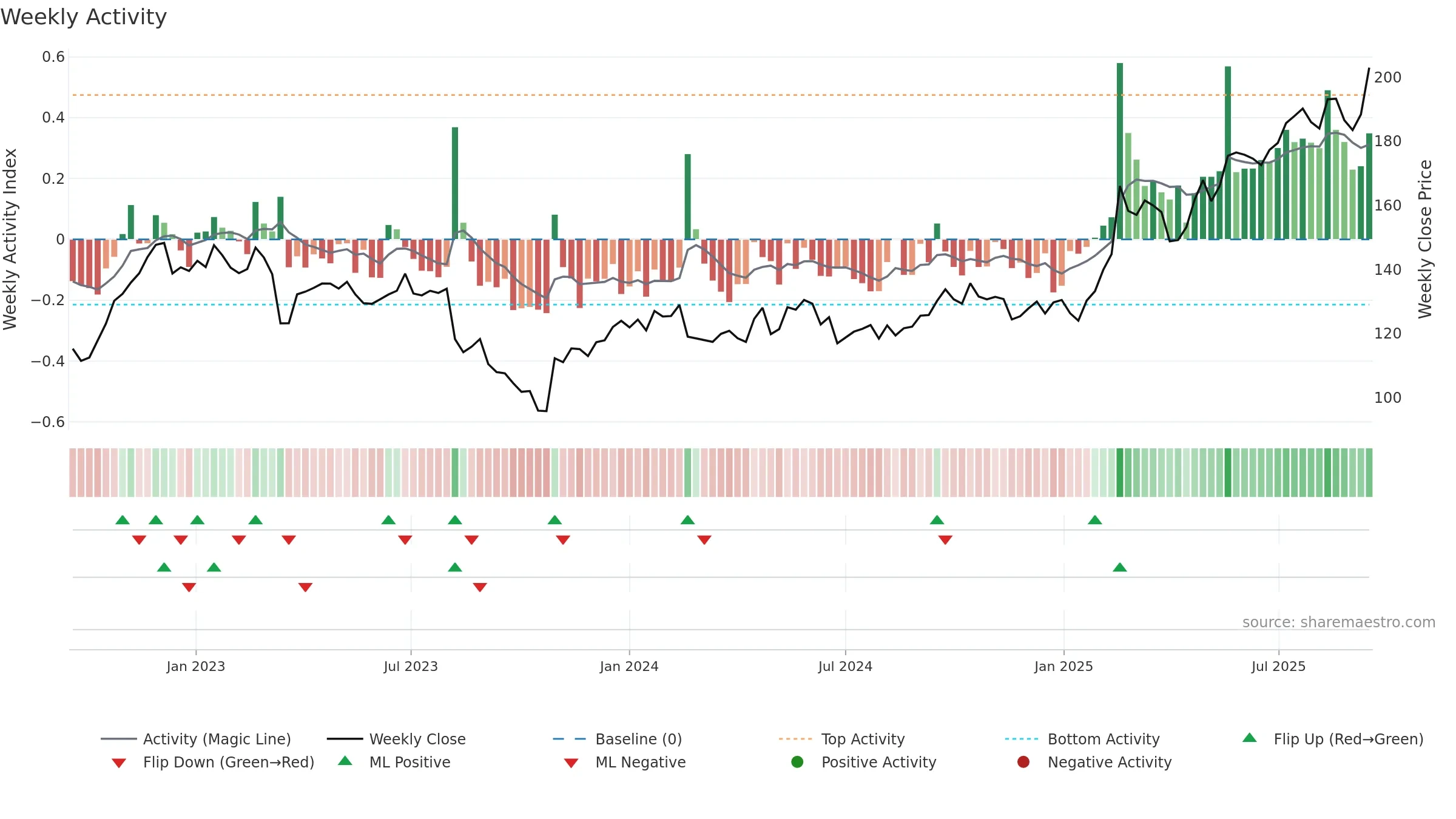The width and height of the screenshot is (1456, 819).
Task: Toggle Flip Down (Green→Red) legend entry
Action: 212,762
